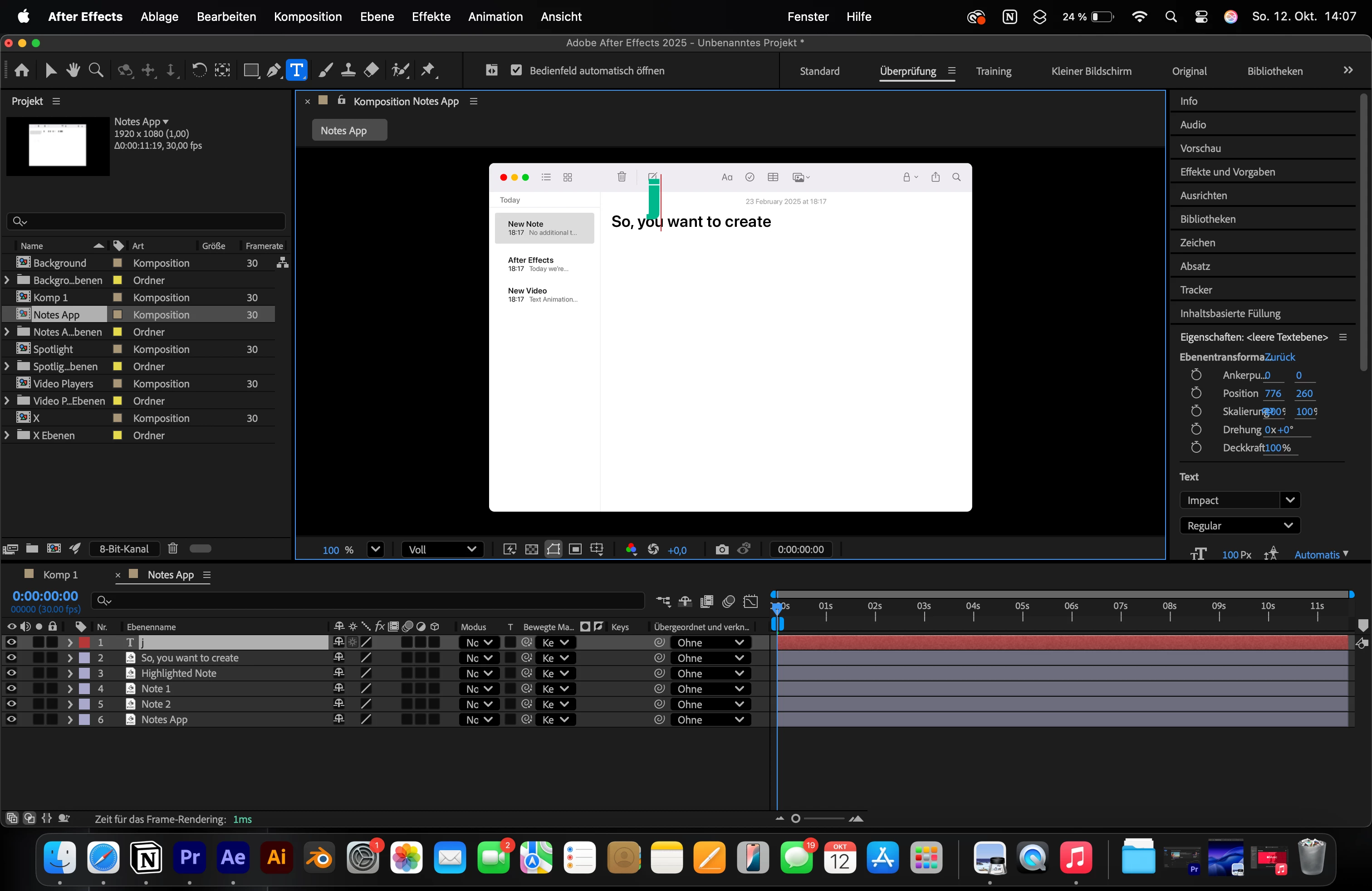Toggle 'Bedienfeld automatisch öffnen' checkbox

click(516, 70)
